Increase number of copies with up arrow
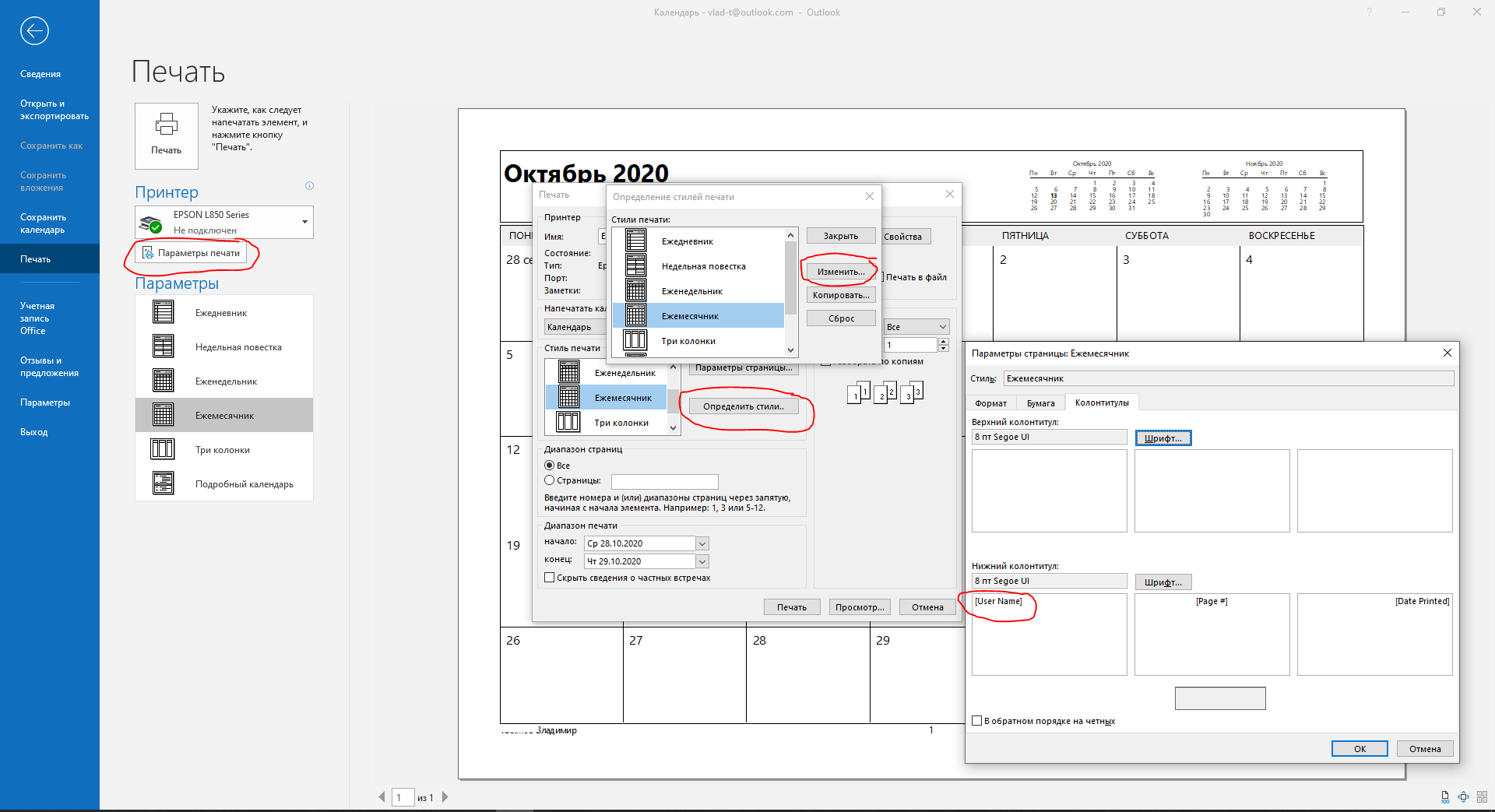 tap(944, 341)
